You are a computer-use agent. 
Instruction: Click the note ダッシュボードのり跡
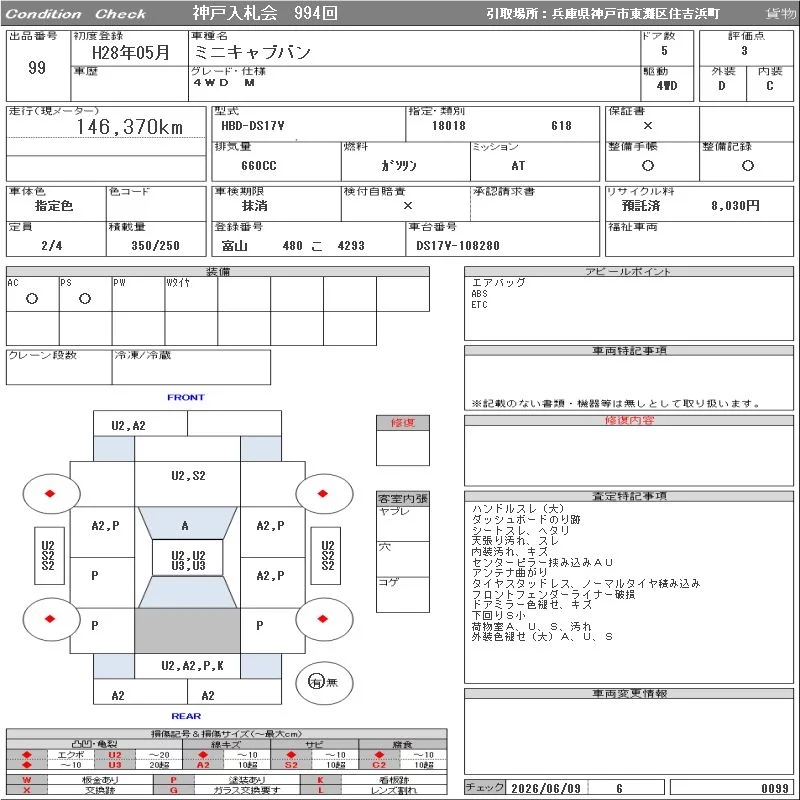[526, 519]
